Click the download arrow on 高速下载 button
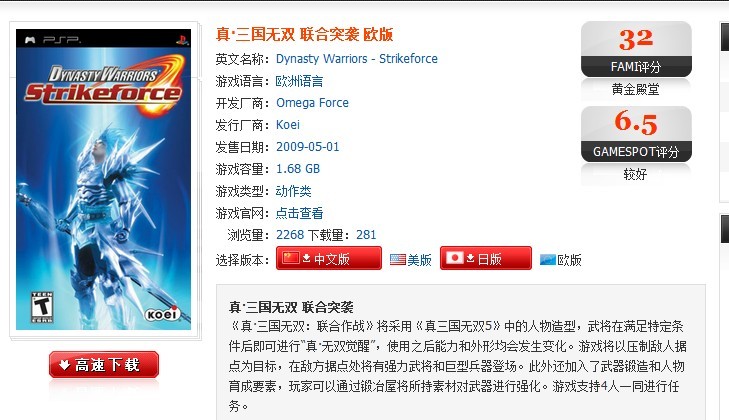729x420 pixels. 65,365
